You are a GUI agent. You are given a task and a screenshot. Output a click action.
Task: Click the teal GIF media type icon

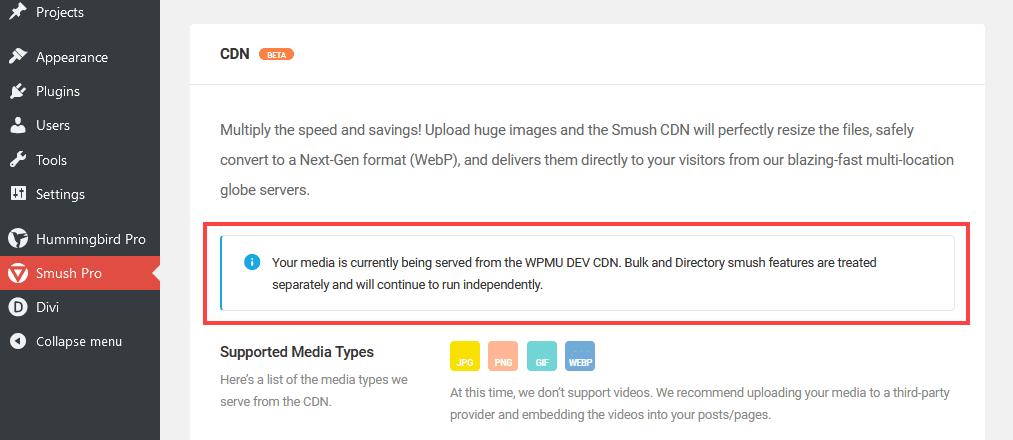click(542, 356)
